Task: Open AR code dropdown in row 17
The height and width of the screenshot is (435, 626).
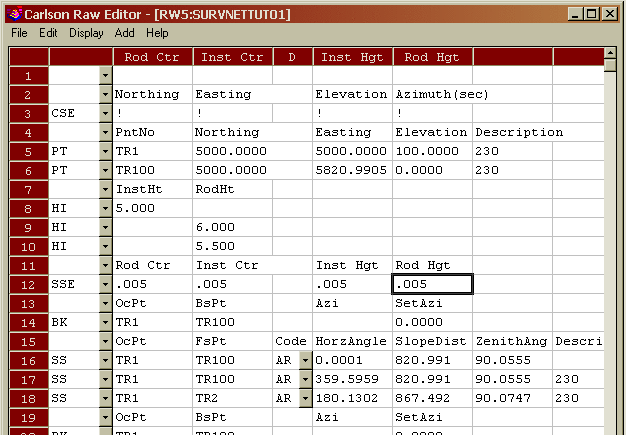Action: (305, 380)
